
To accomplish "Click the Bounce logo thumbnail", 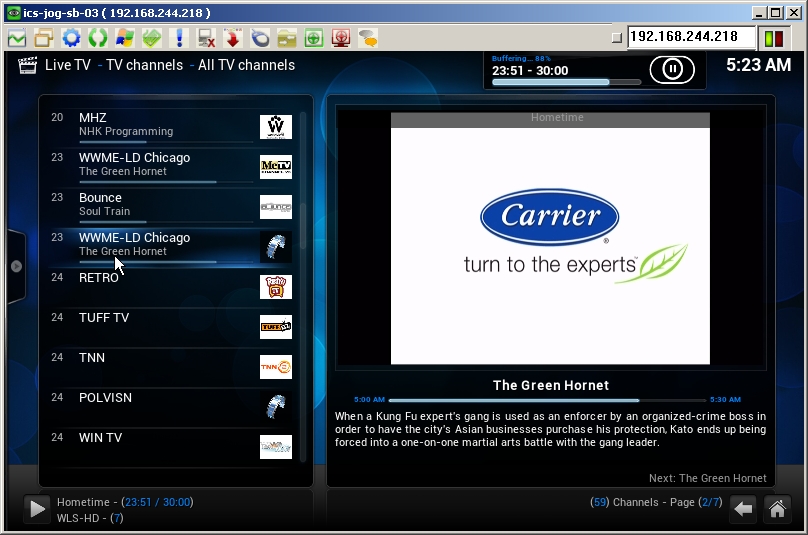I will point(276,207).
